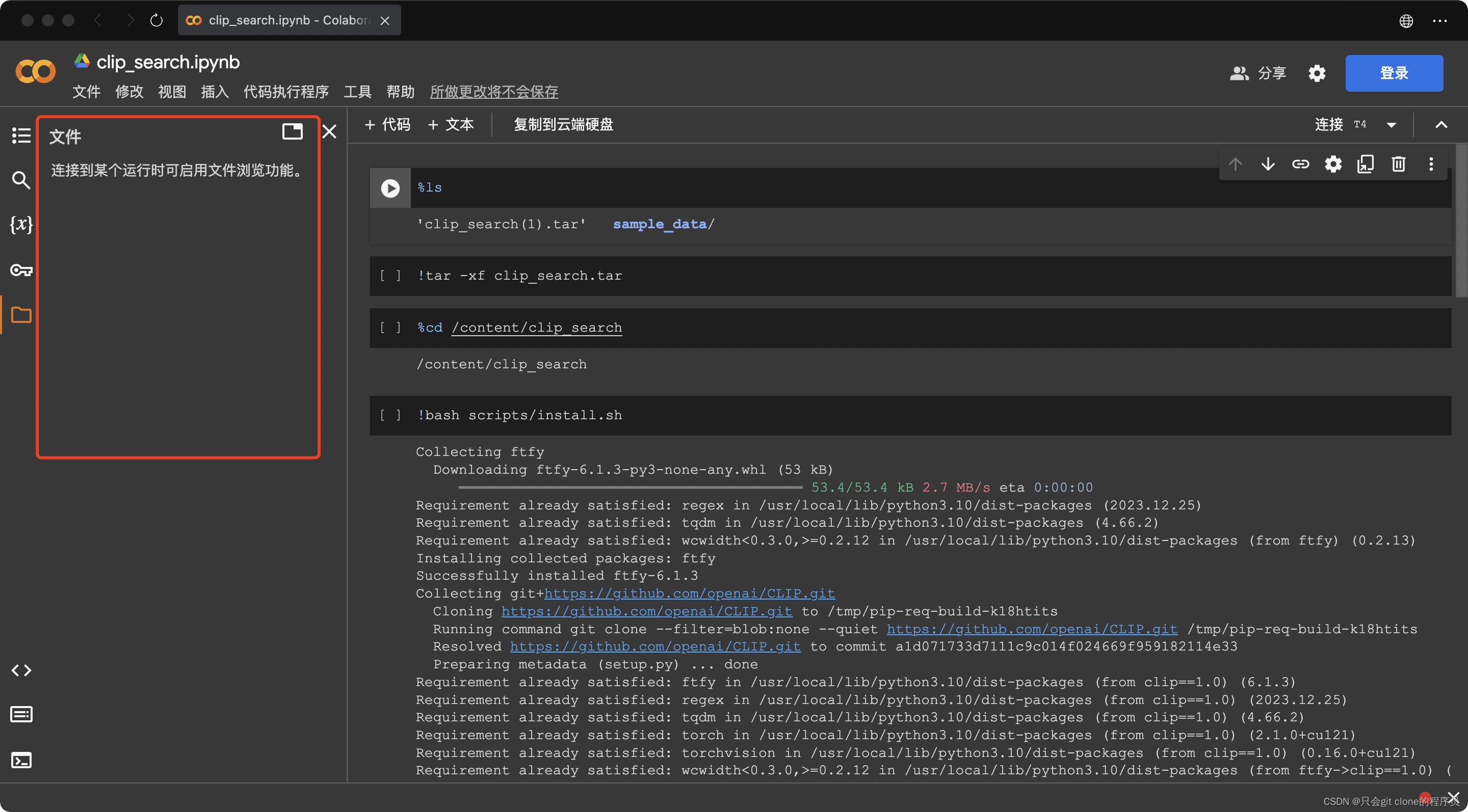The image size is (1468, 812).
Task: Mirror the cell in a tab
Action: [1366, 164]
